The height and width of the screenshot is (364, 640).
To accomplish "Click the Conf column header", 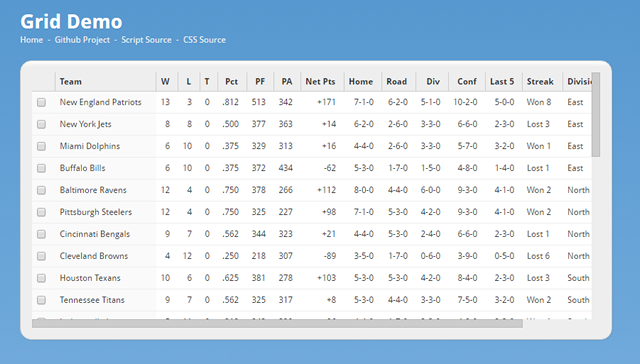I will pos(467,82).
